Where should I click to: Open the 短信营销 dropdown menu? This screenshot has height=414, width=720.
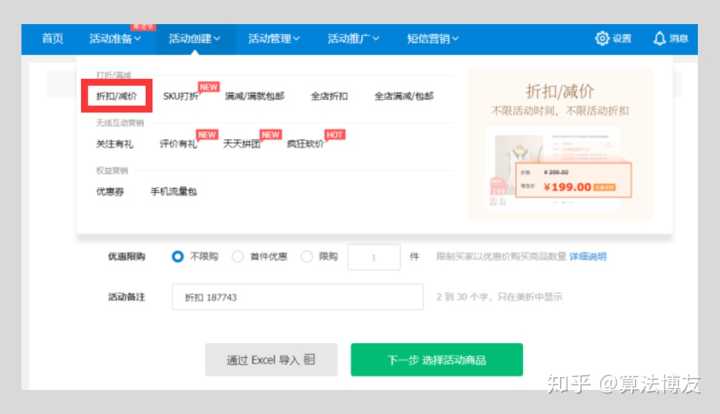433,39
